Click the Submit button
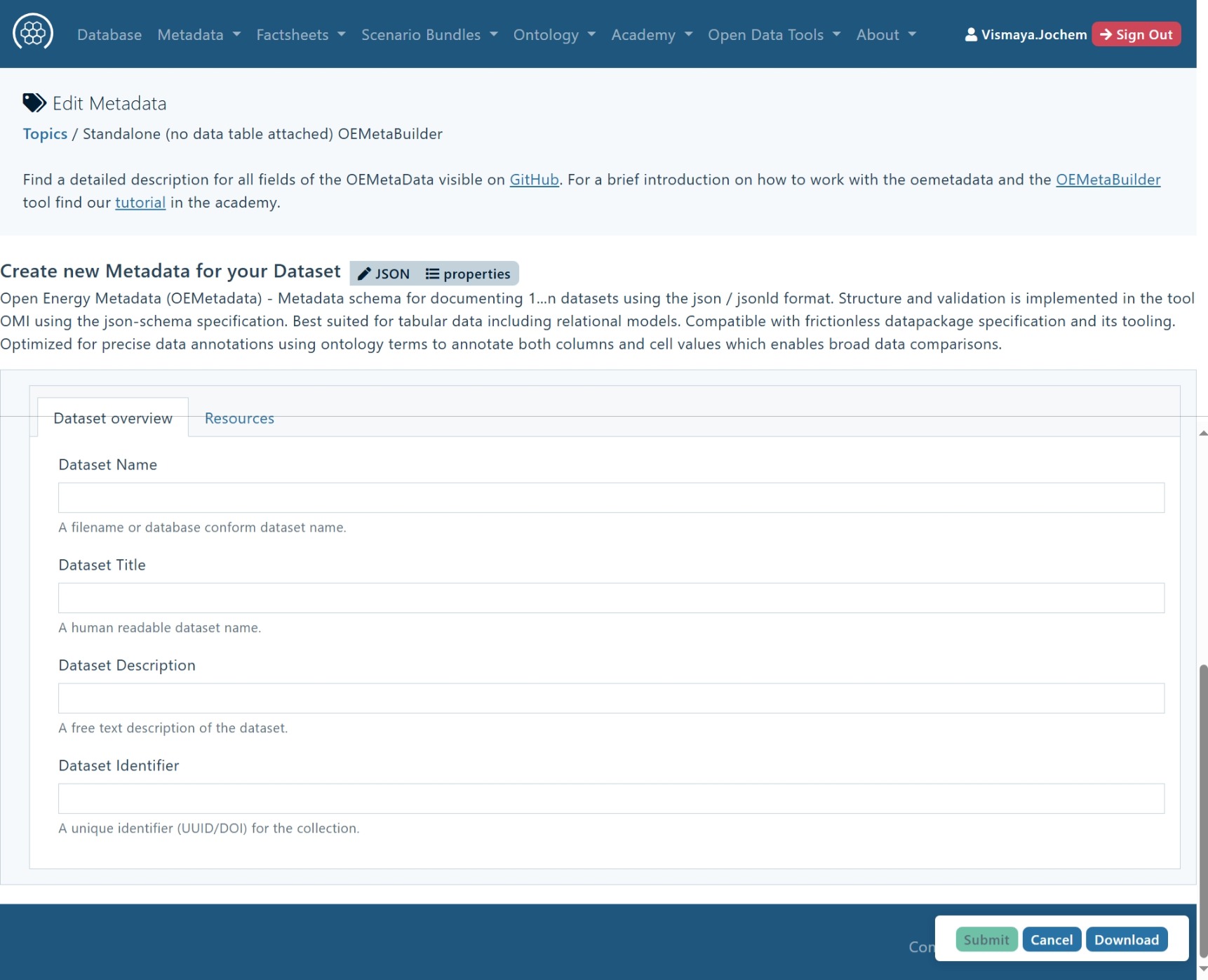The width and height of the screenshot is (1208, 980). tap(986, 939)
